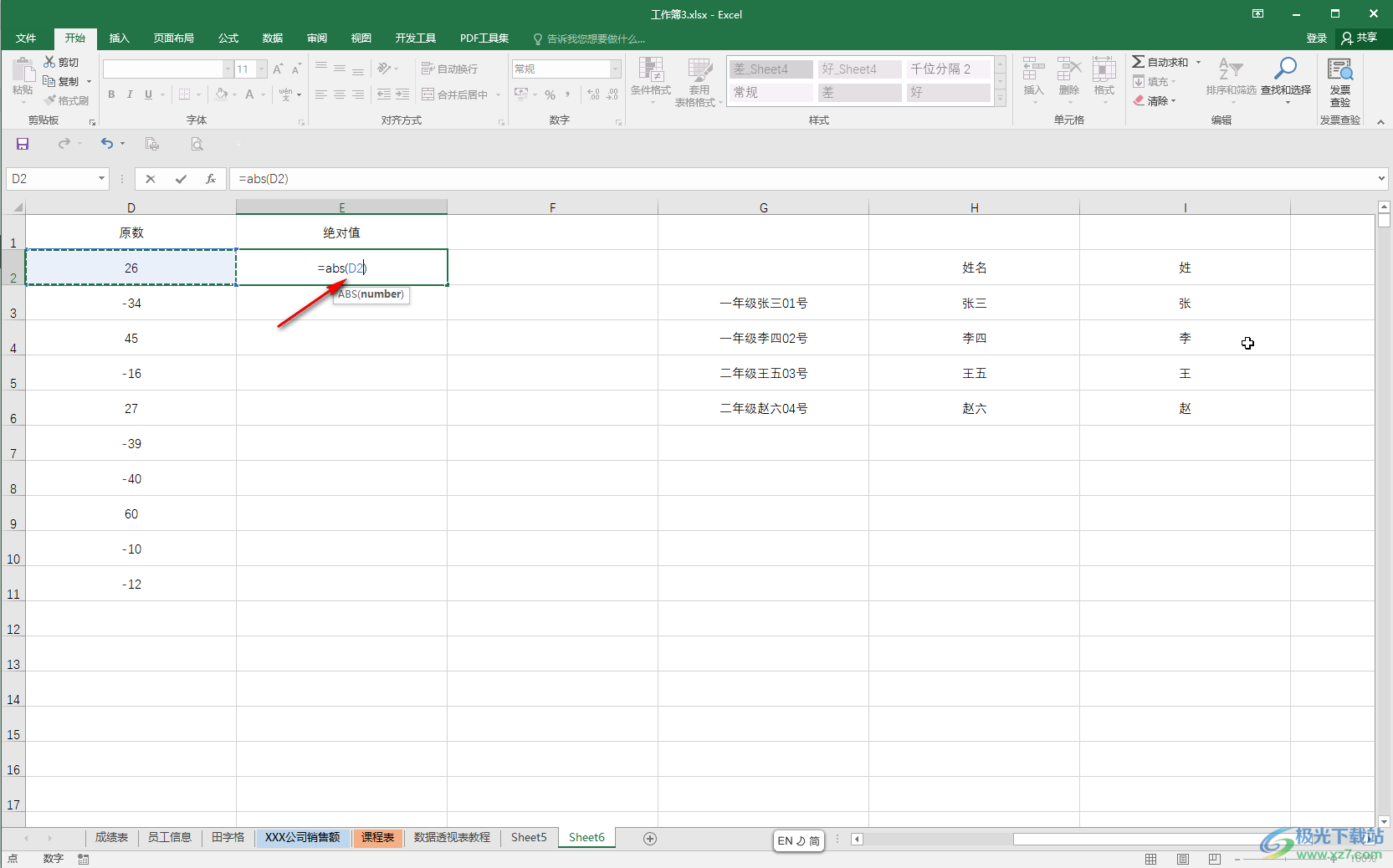Click the formula bar text

pyautogui.click(x=264, y=179)
